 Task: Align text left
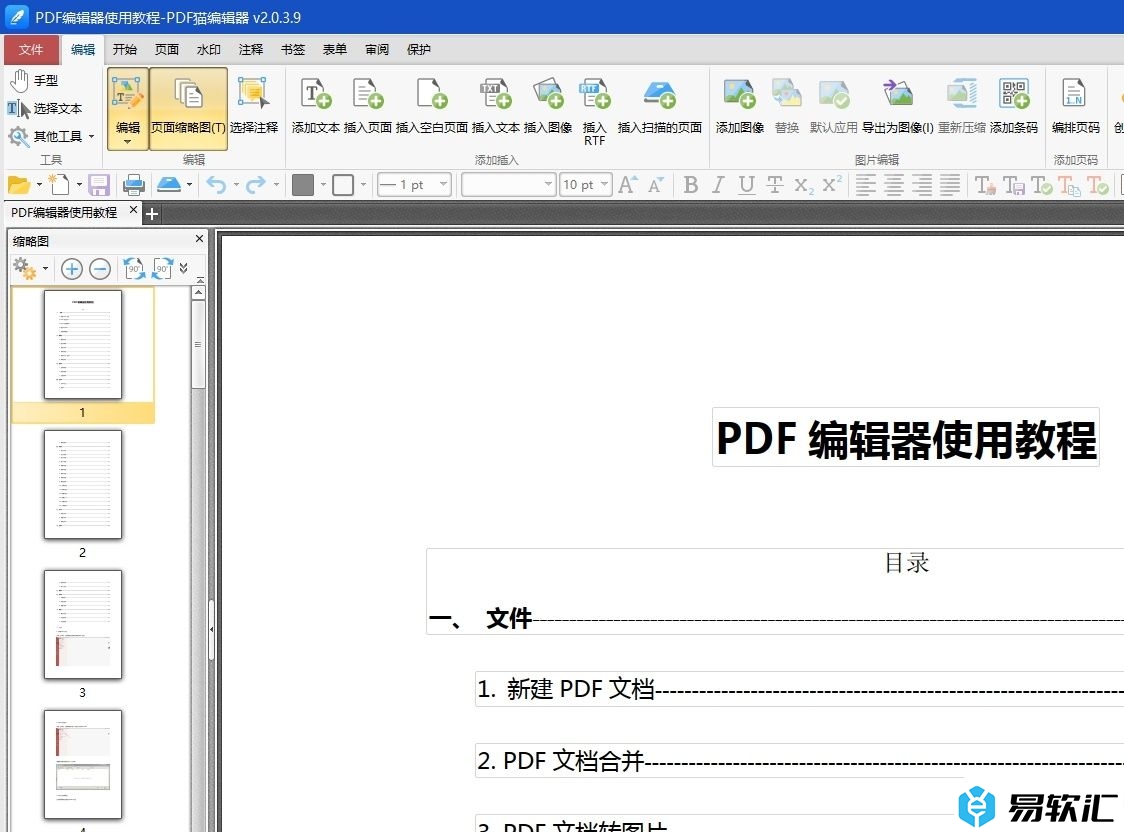coord(866,185)
